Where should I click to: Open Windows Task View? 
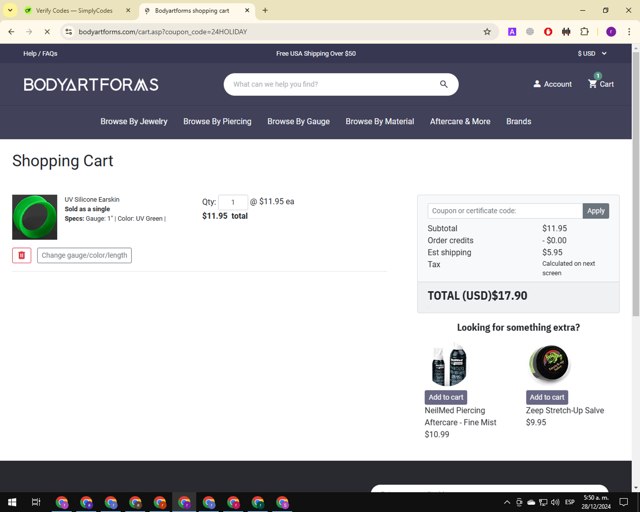click(36, 502)
